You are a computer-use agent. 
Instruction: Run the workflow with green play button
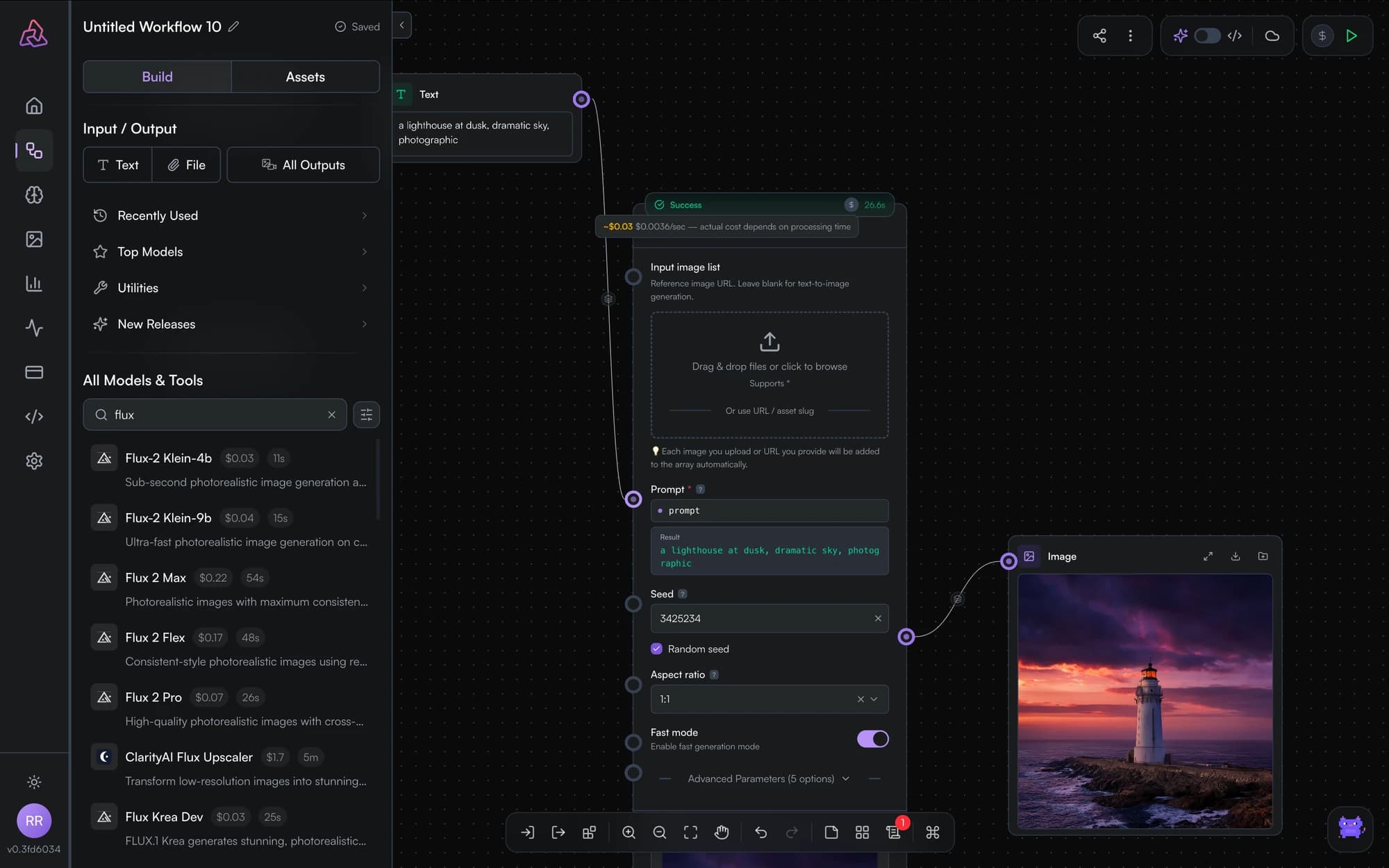[x=1351, y=35]
